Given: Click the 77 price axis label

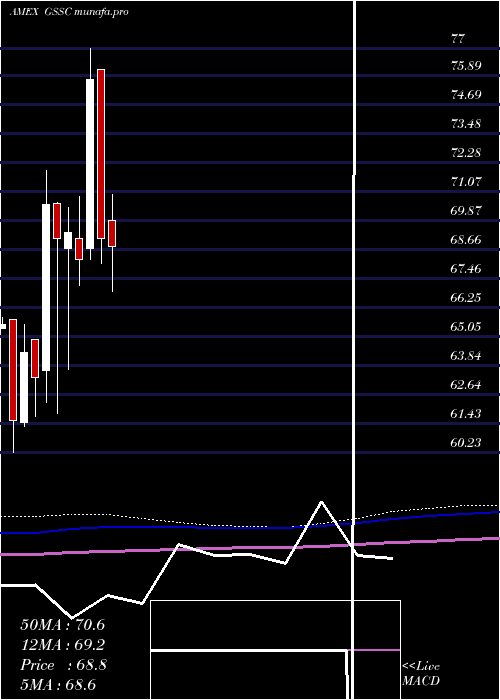Looking at the screenshot, I should [458, 38].
